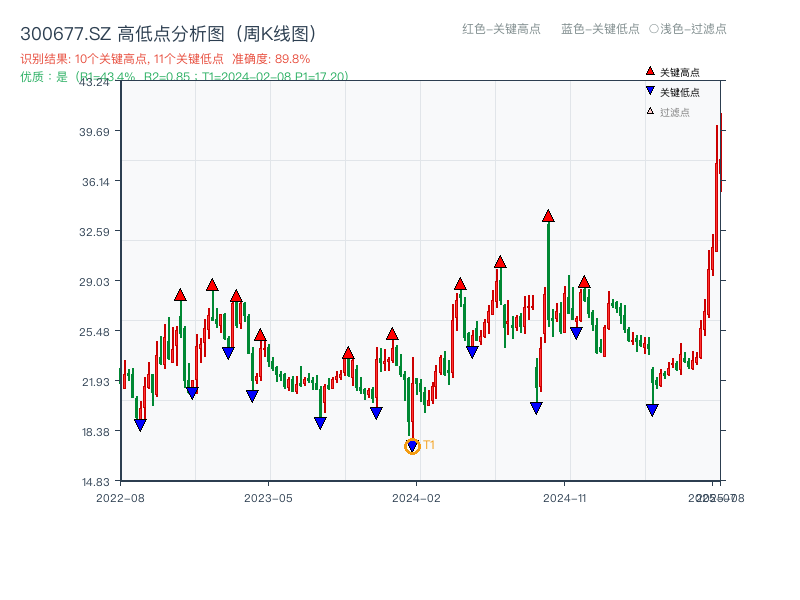Image resolution: width=800 pixels, height=600 pixels.
Task: Click the chart title 300677.SZ 高低点分析图
Action: pyautogui.click(x=169, y=34)
